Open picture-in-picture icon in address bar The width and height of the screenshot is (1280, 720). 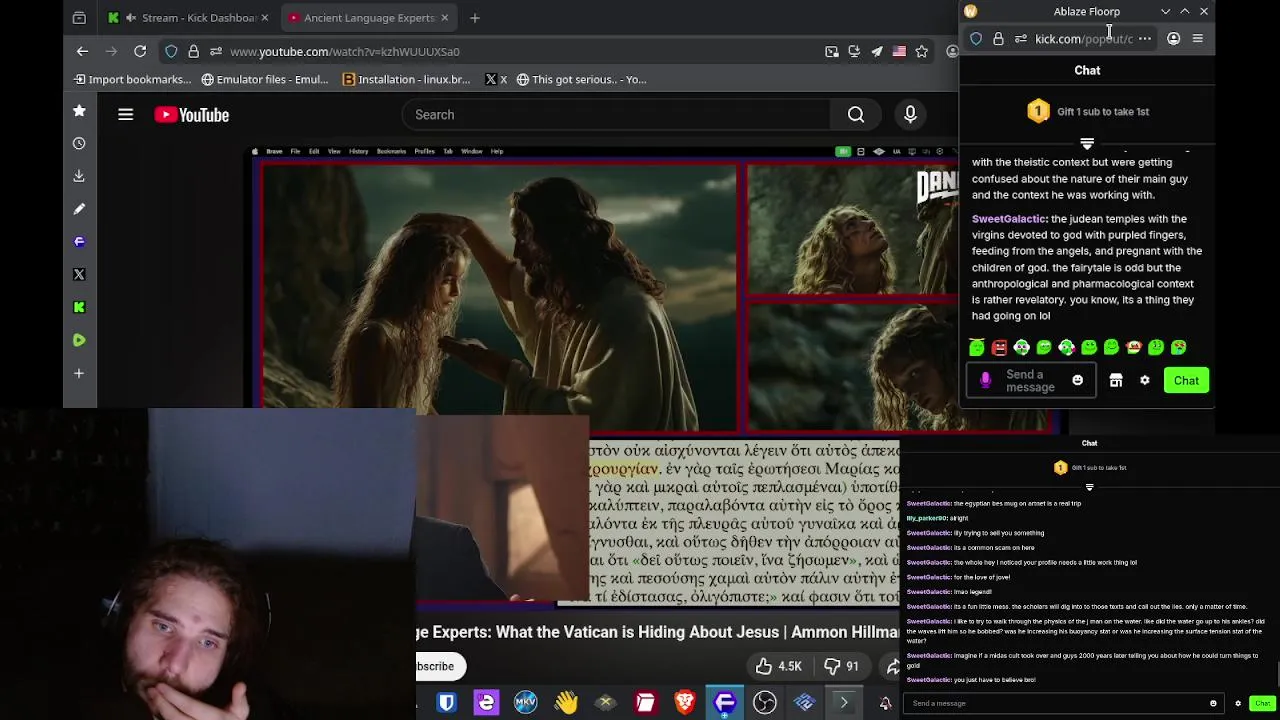(x=832, y=51)
